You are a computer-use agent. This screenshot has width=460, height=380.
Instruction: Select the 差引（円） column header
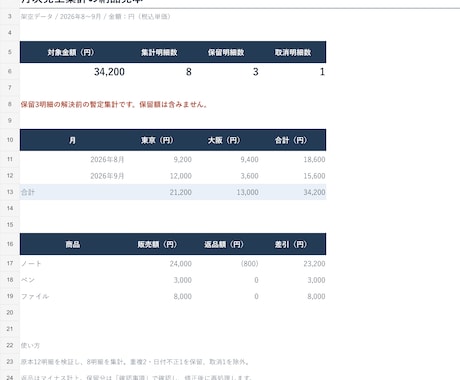coord(293,244)
